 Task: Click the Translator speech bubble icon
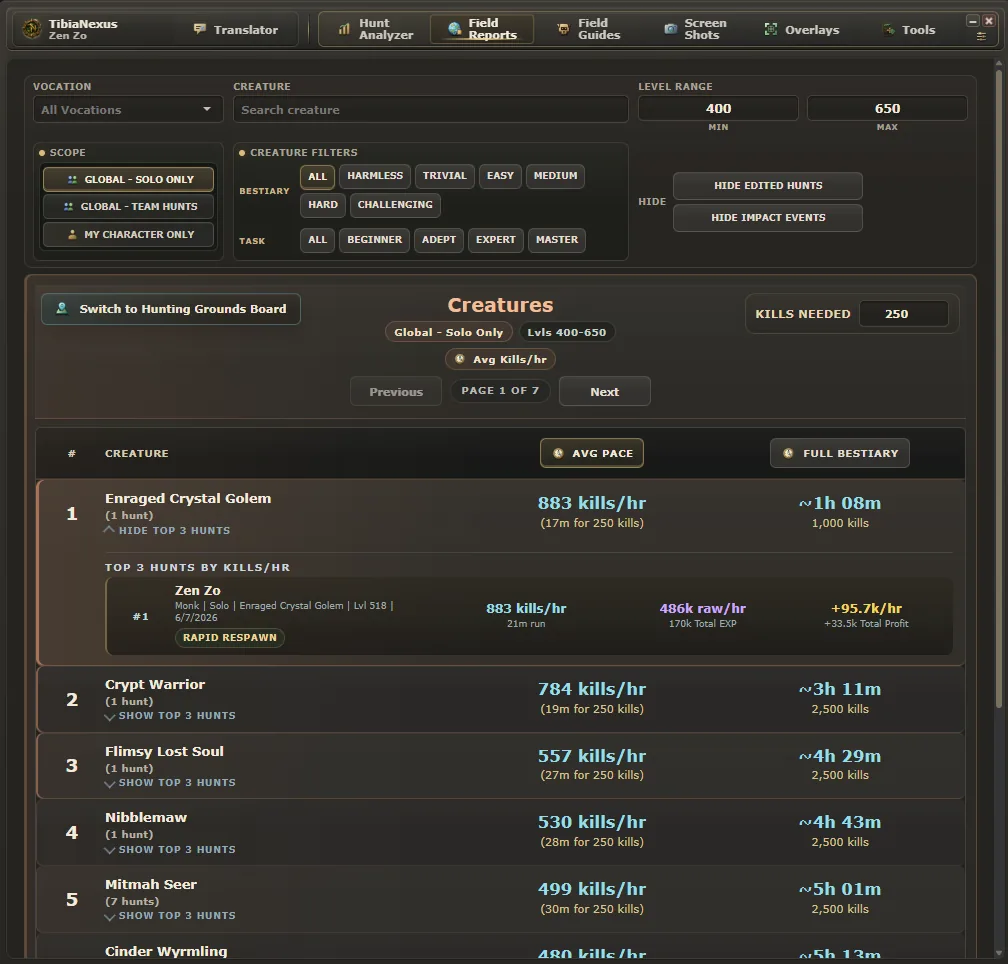pos(200,29)
